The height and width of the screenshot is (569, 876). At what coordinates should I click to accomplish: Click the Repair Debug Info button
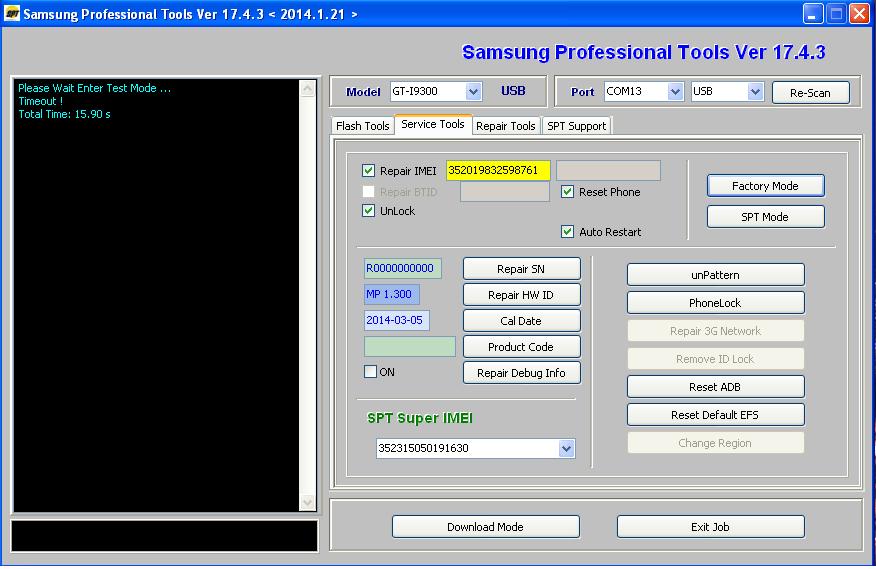pyautogui.click(x=521, y=373)
